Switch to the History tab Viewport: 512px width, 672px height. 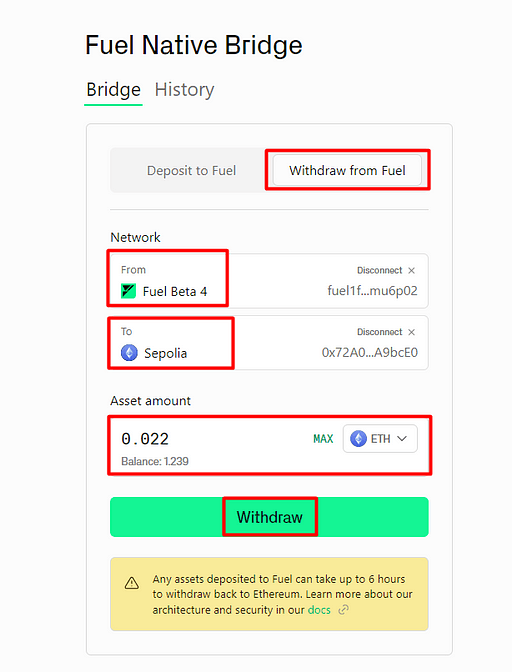pyautogui.click(x=184, y=90)
